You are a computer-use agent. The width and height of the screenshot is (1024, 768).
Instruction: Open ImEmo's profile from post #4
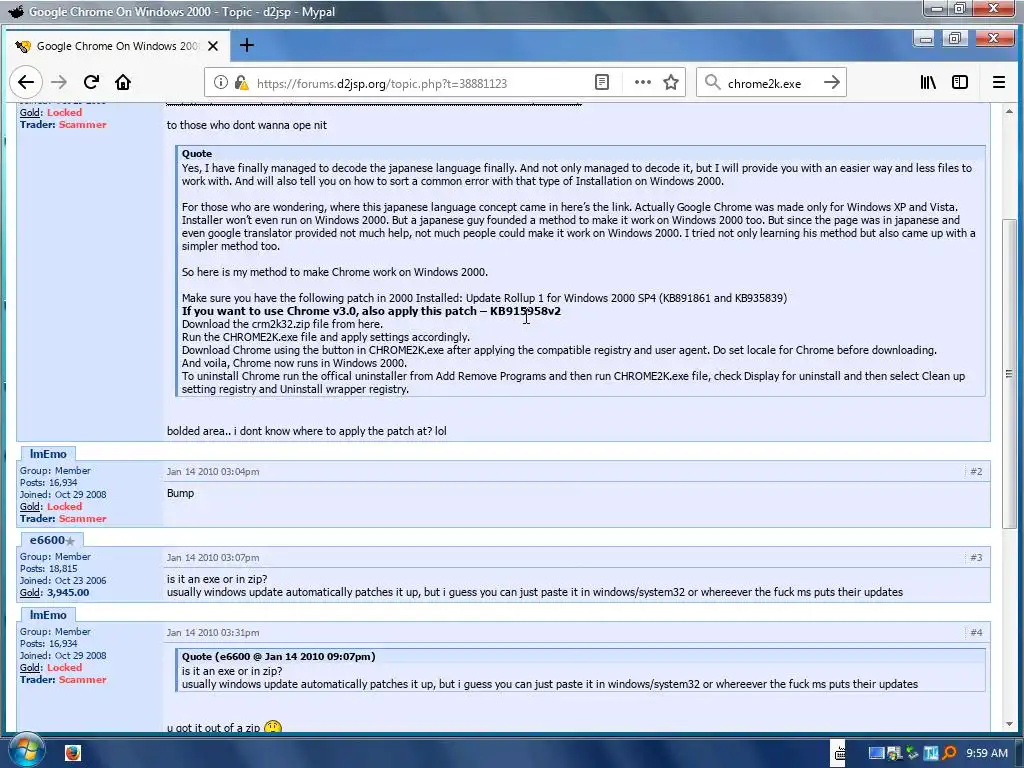tap(48, 615)
